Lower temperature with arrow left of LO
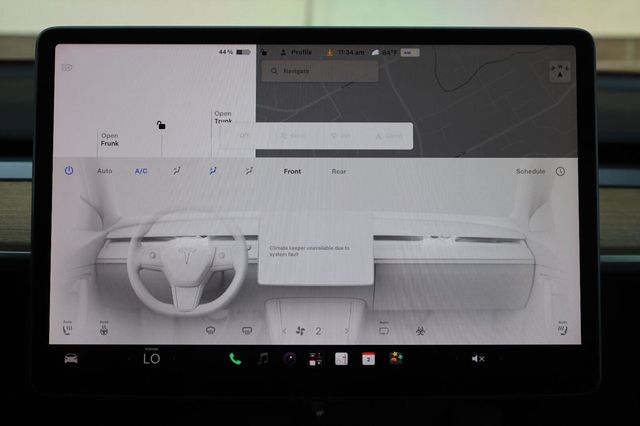The height and width of the screenshot is (426, 640). point(130,359)
